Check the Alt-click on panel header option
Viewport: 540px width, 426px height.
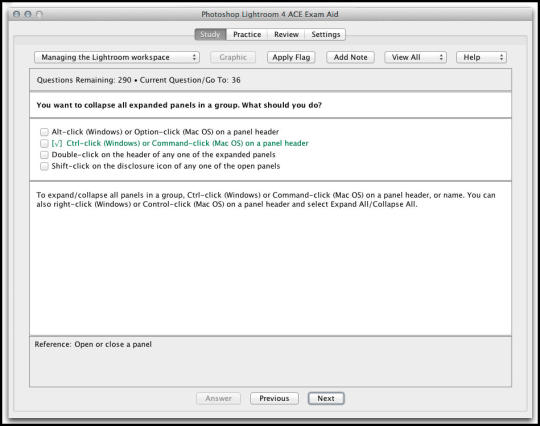coord(44,132)
